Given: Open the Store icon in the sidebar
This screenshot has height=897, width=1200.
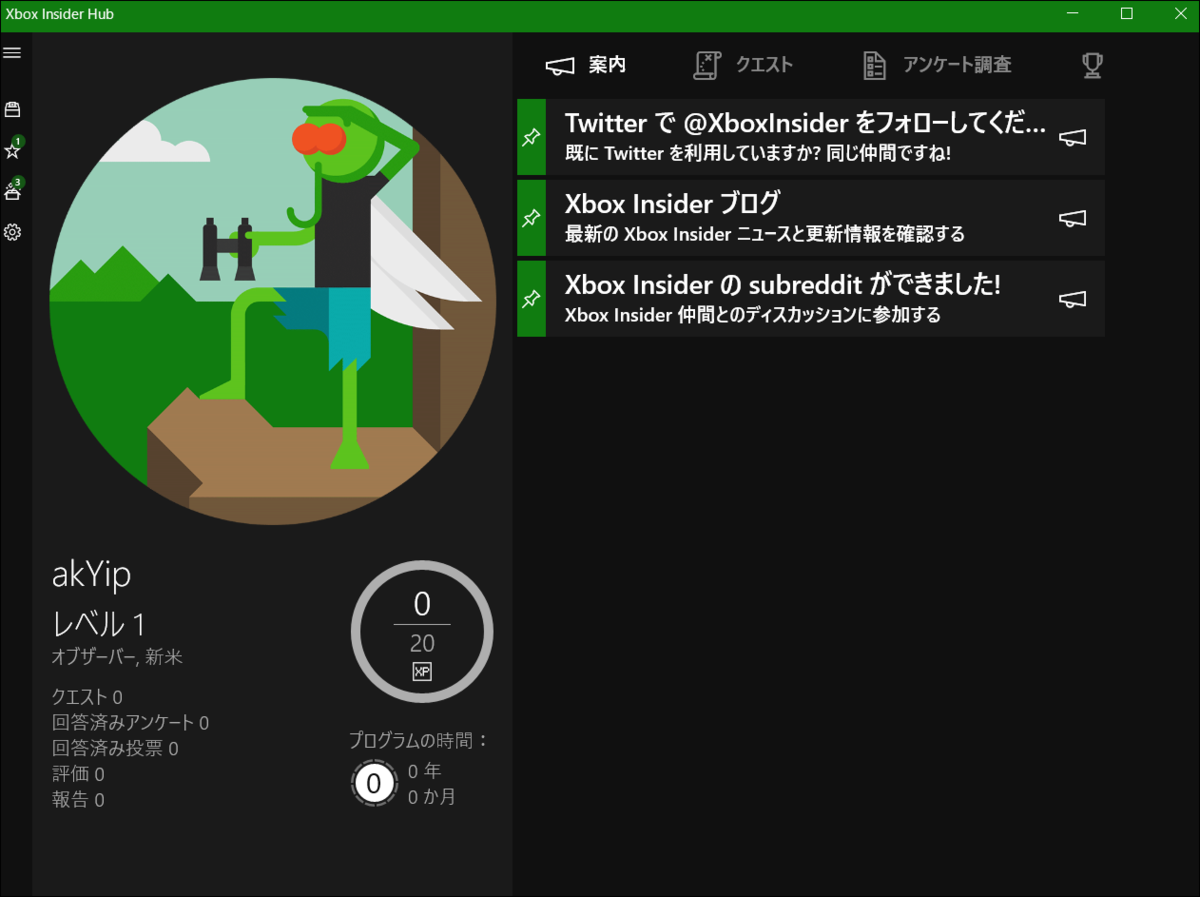Looking at the screenshot, I should coord(12,110).
